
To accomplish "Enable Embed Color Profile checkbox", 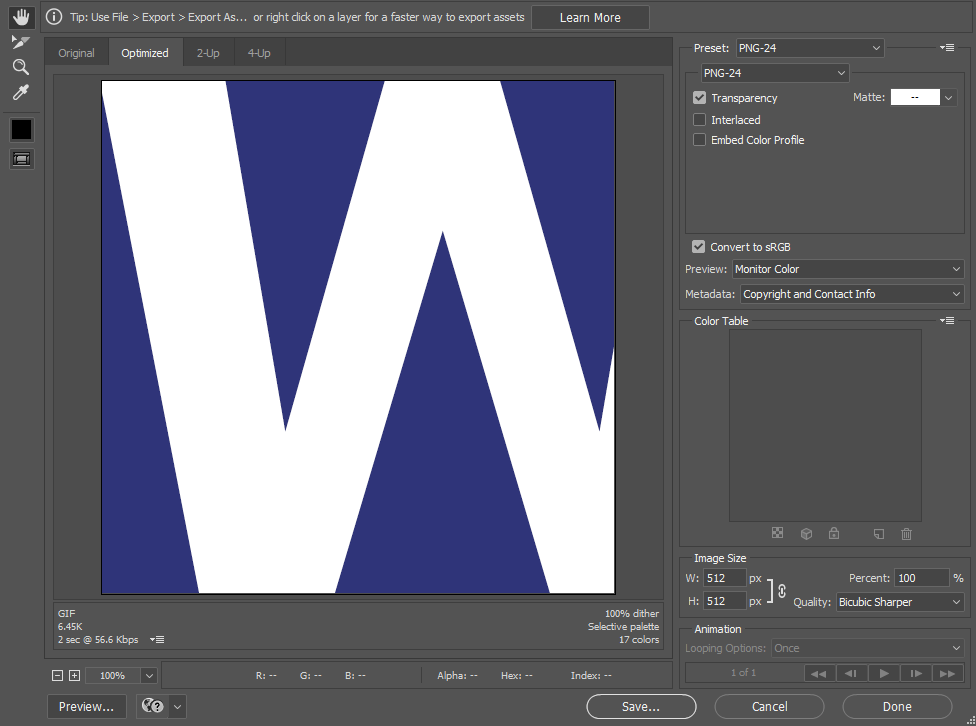I will tap(700, 140).
